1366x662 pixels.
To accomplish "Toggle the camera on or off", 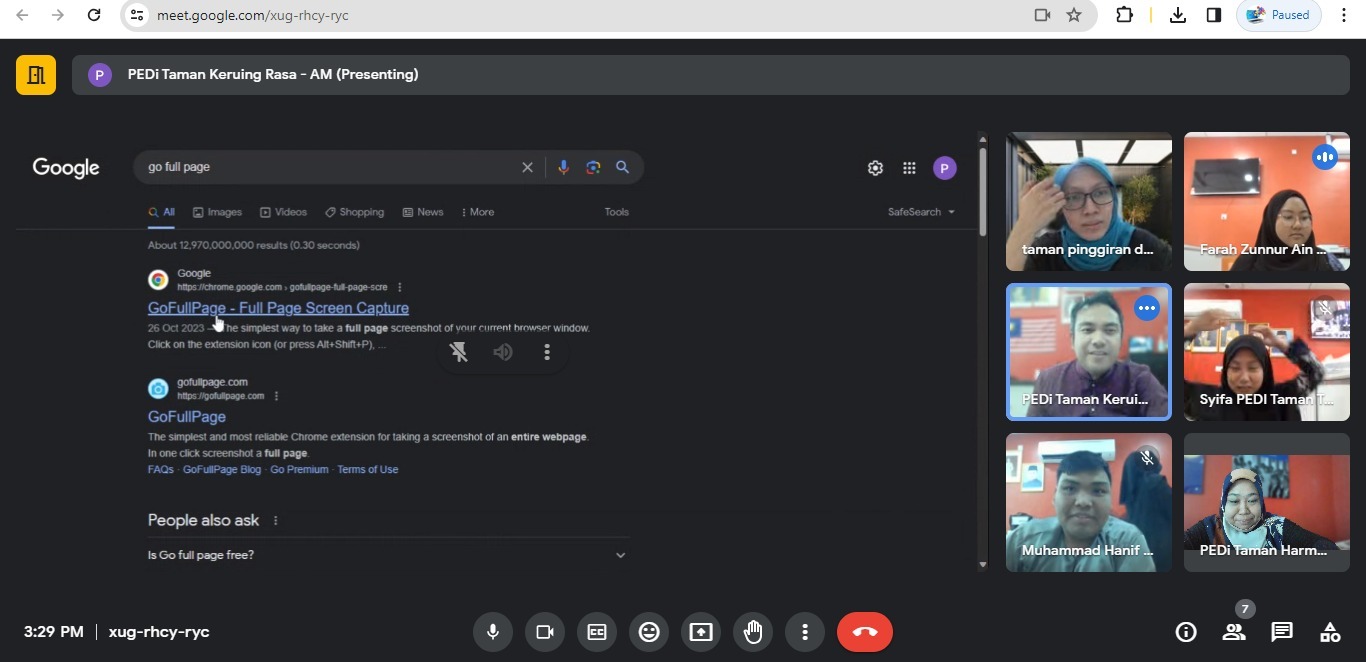I will (x=545, y=632).
